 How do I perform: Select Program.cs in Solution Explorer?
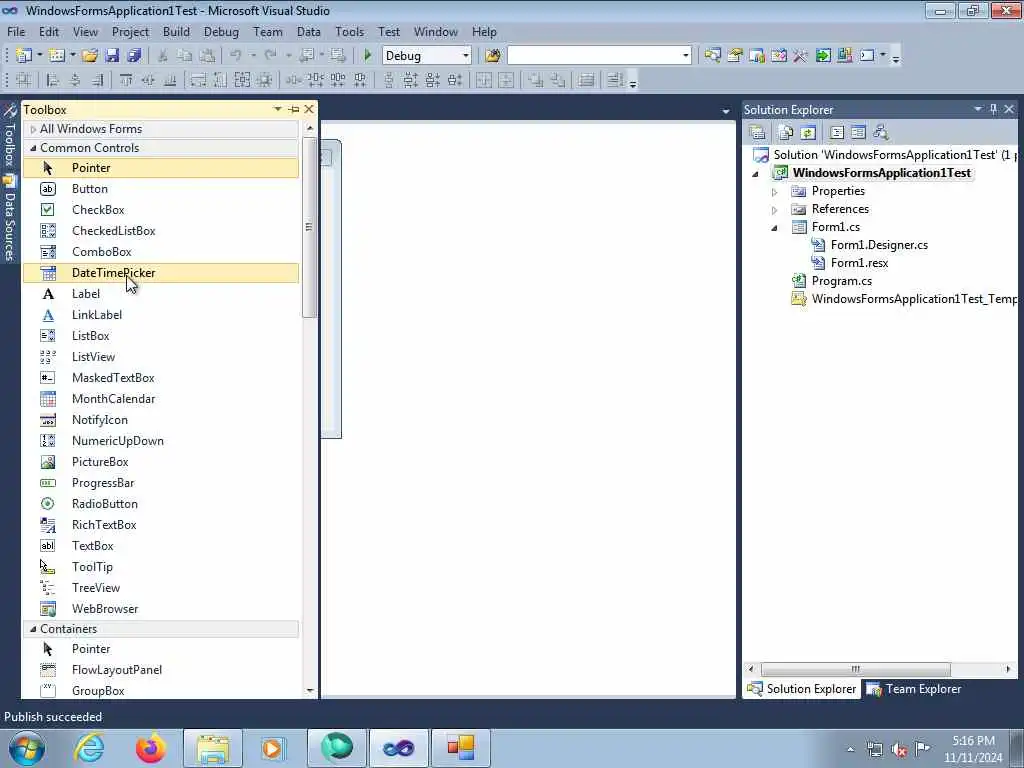click(x=842, y=281)
